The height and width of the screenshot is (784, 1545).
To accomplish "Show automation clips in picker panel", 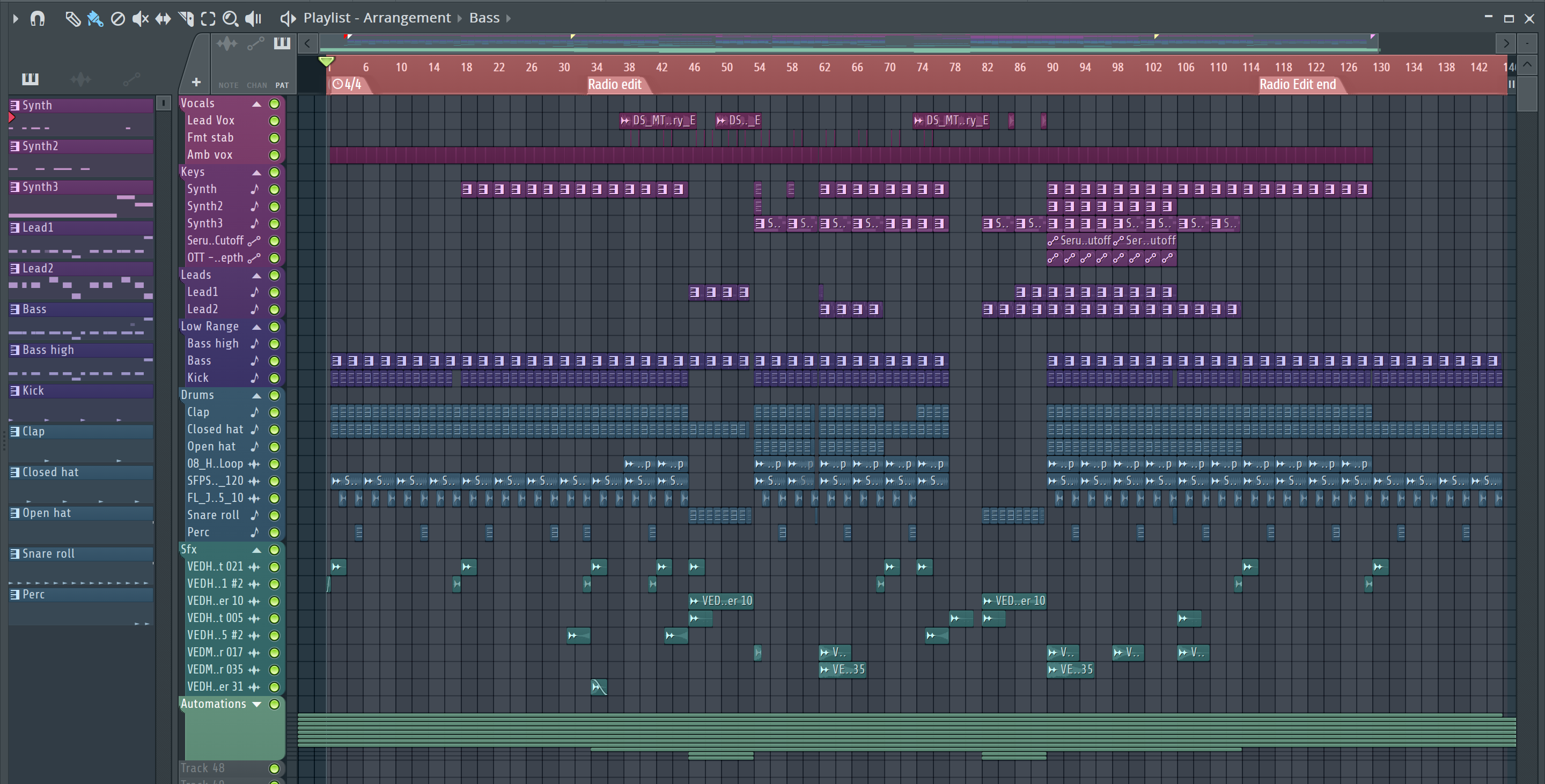I will point(131,78).
